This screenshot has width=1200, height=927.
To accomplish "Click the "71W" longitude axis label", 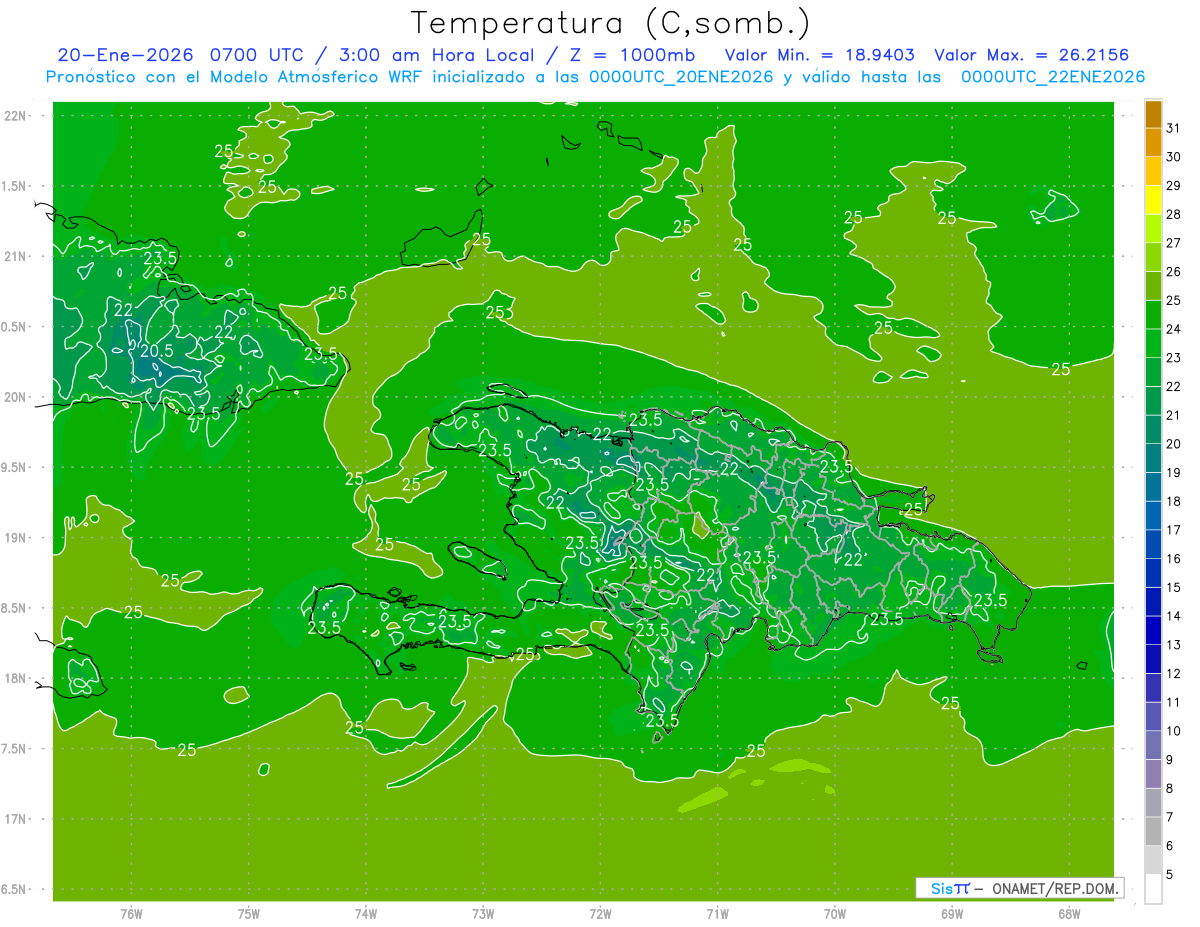I will [x=717, y=914].
